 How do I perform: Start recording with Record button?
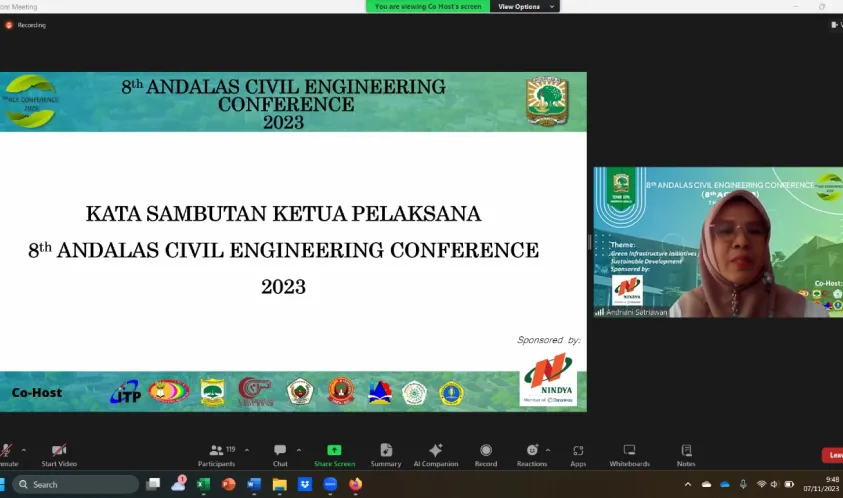pos(485,455)
